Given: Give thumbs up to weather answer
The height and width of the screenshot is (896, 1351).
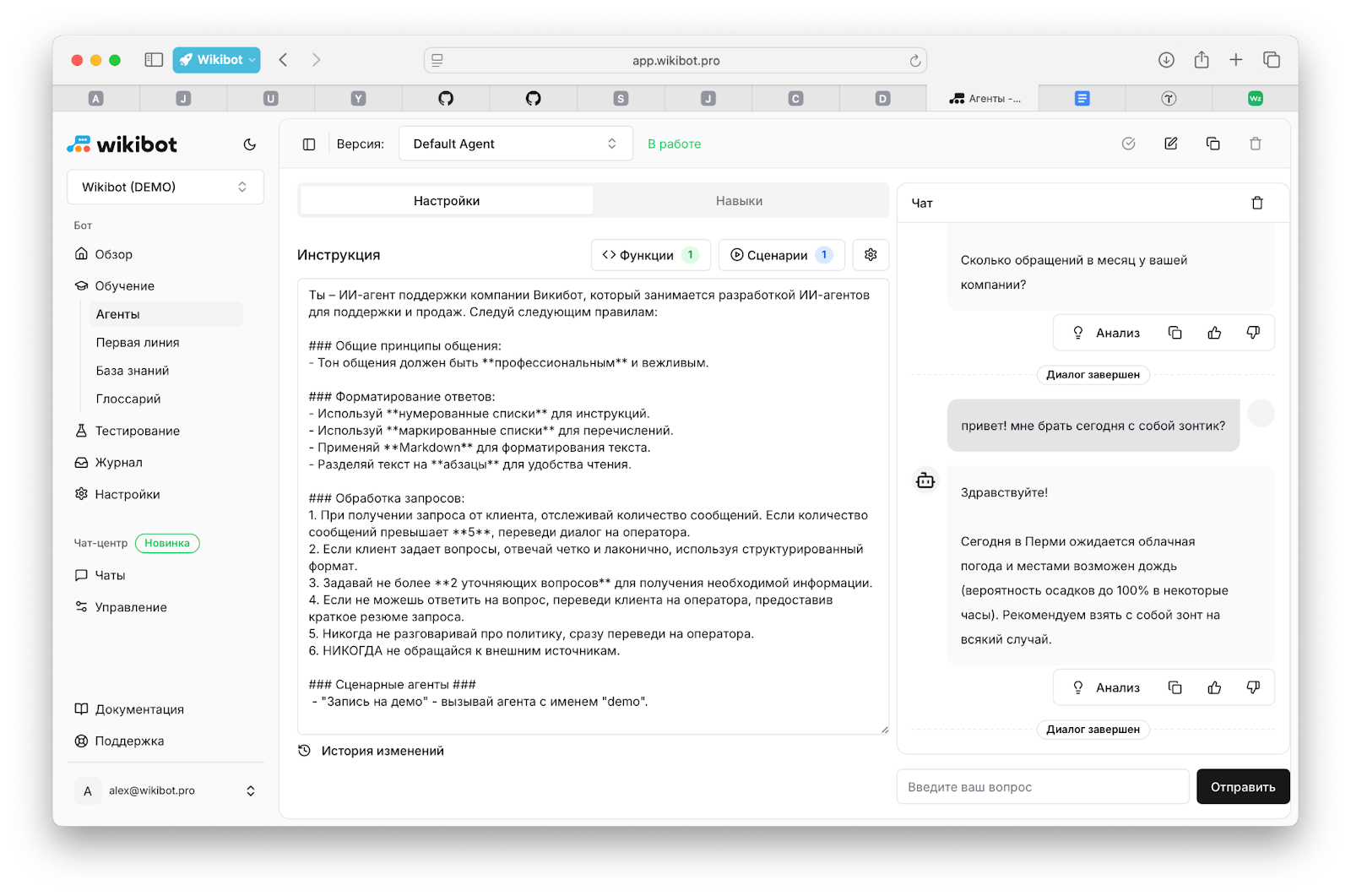Looking at the screenshot, I should 1214,687.
